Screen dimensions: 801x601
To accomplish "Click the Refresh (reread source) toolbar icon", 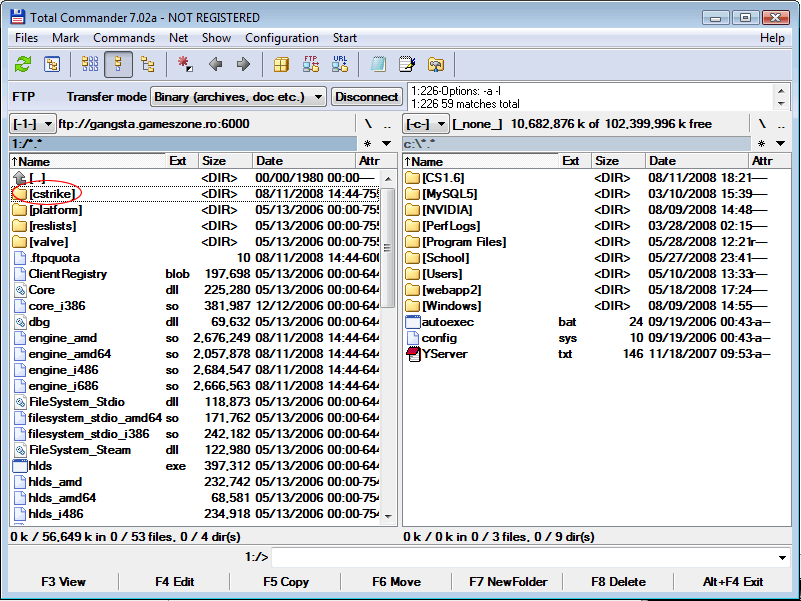I will pyautogui.click(x=22, y=64).
